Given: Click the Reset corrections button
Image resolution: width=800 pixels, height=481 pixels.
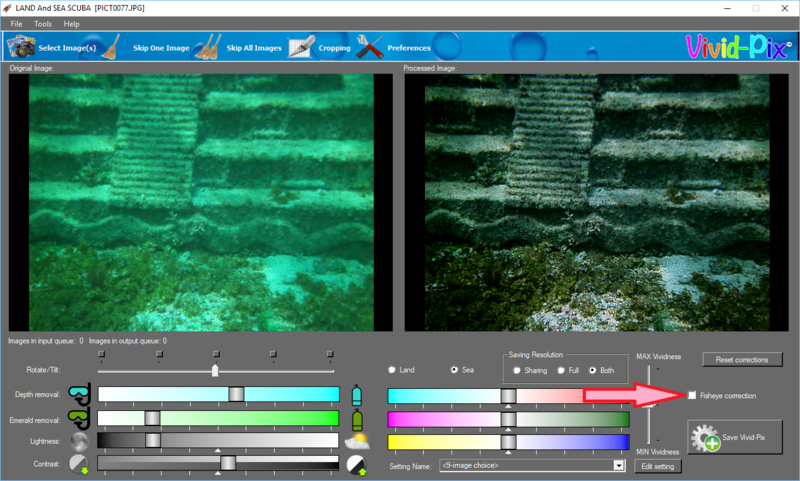Looking at the screenshot, I should point(742,359).
